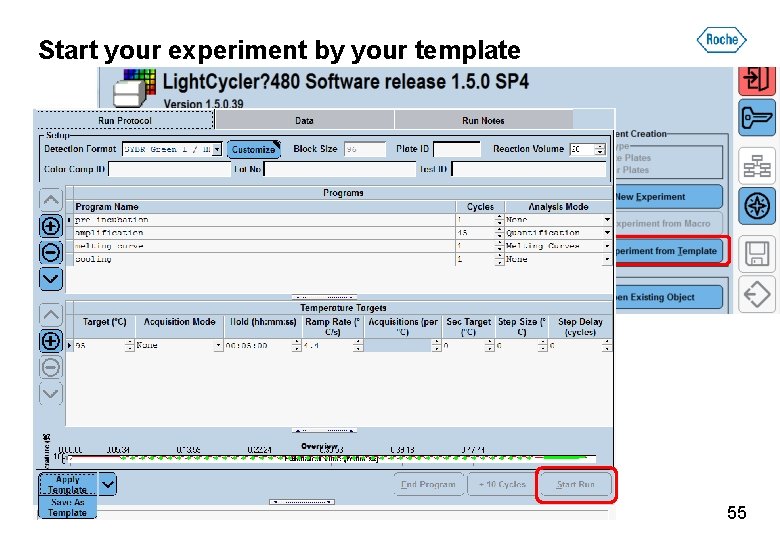Click the Test ID input field
This screenshot has height=540, width=780.
[528, 169]
